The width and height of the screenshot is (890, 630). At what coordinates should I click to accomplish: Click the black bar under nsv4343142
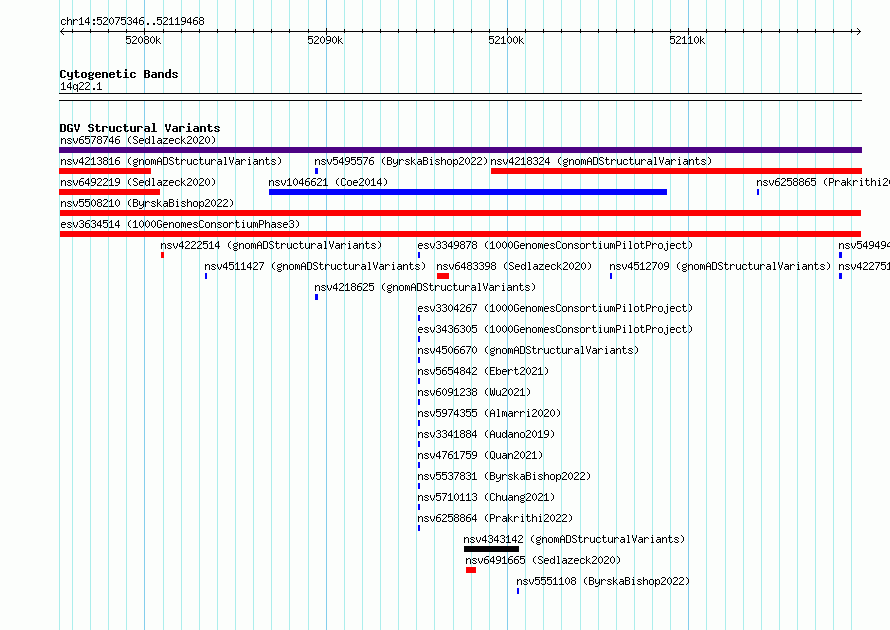click(492, 549)
